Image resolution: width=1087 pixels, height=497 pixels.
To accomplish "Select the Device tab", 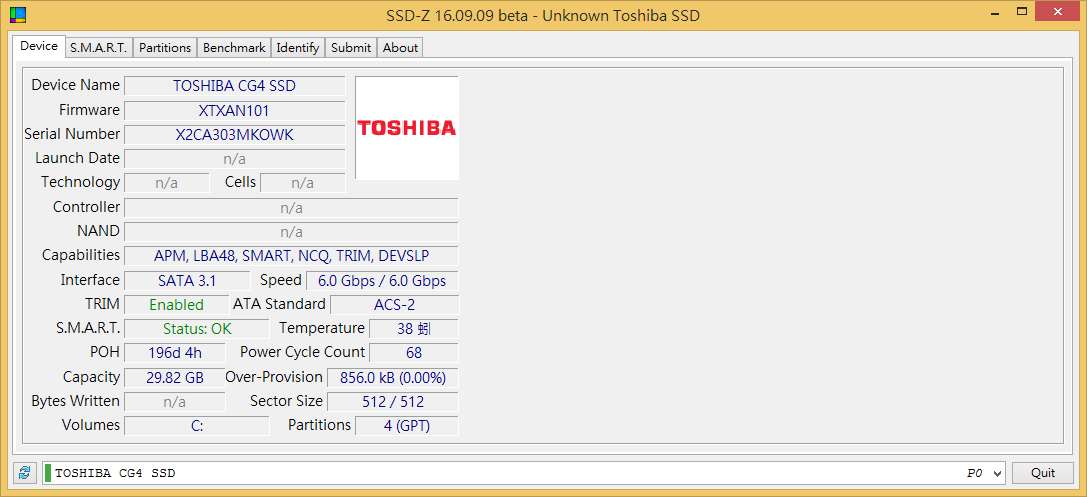I will (39, 46).
